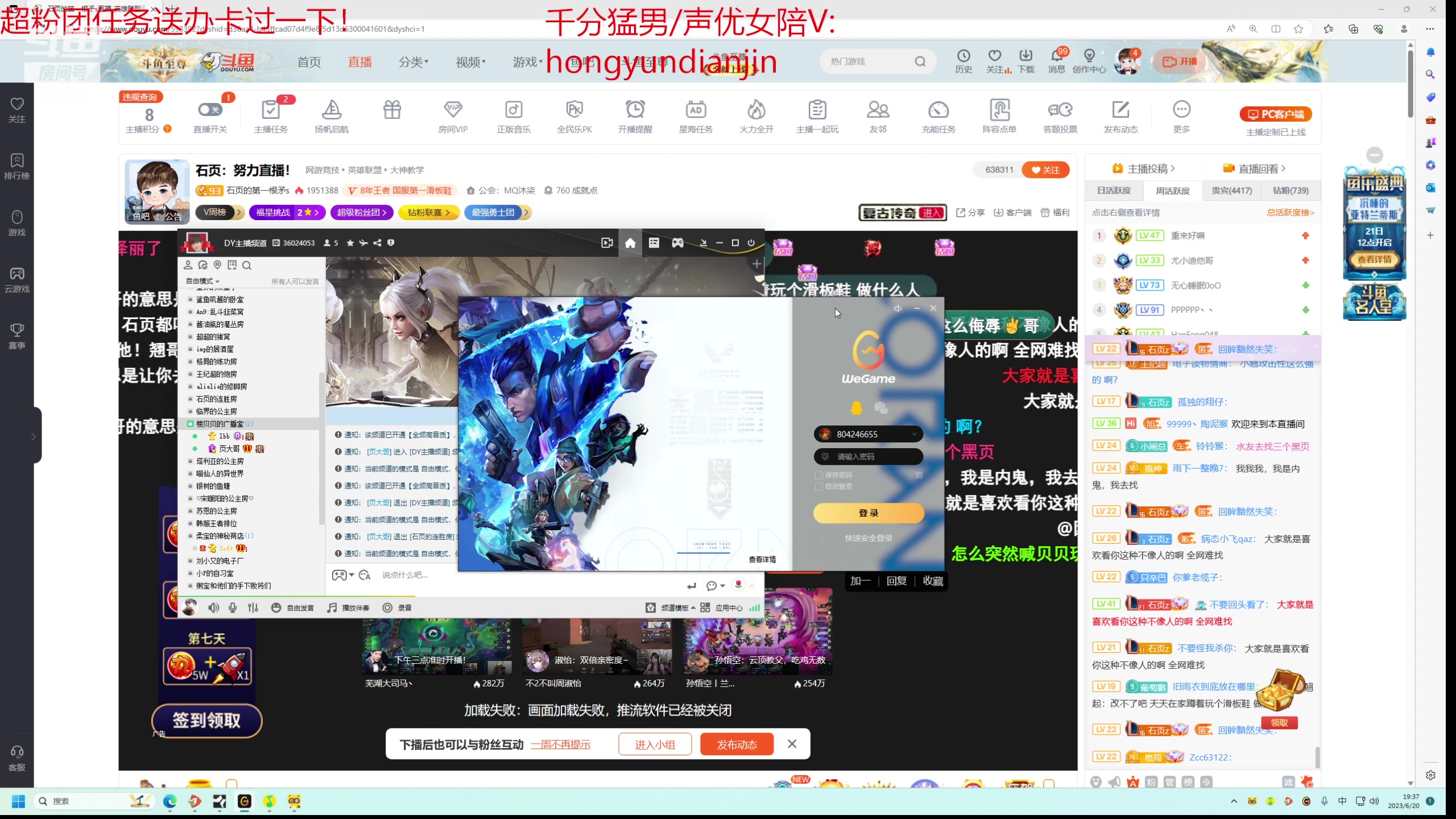
Task: Click gamepad icon in YY window title bar
Action: pos(677,243)
